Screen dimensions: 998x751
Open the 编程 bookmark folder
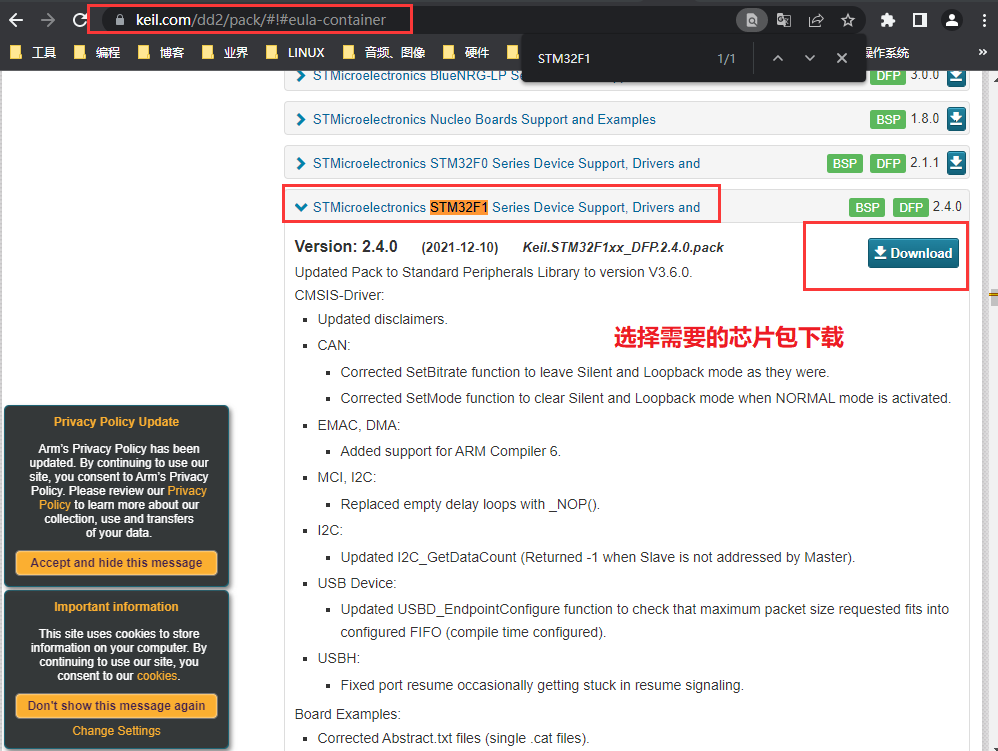tap(97, 52)
